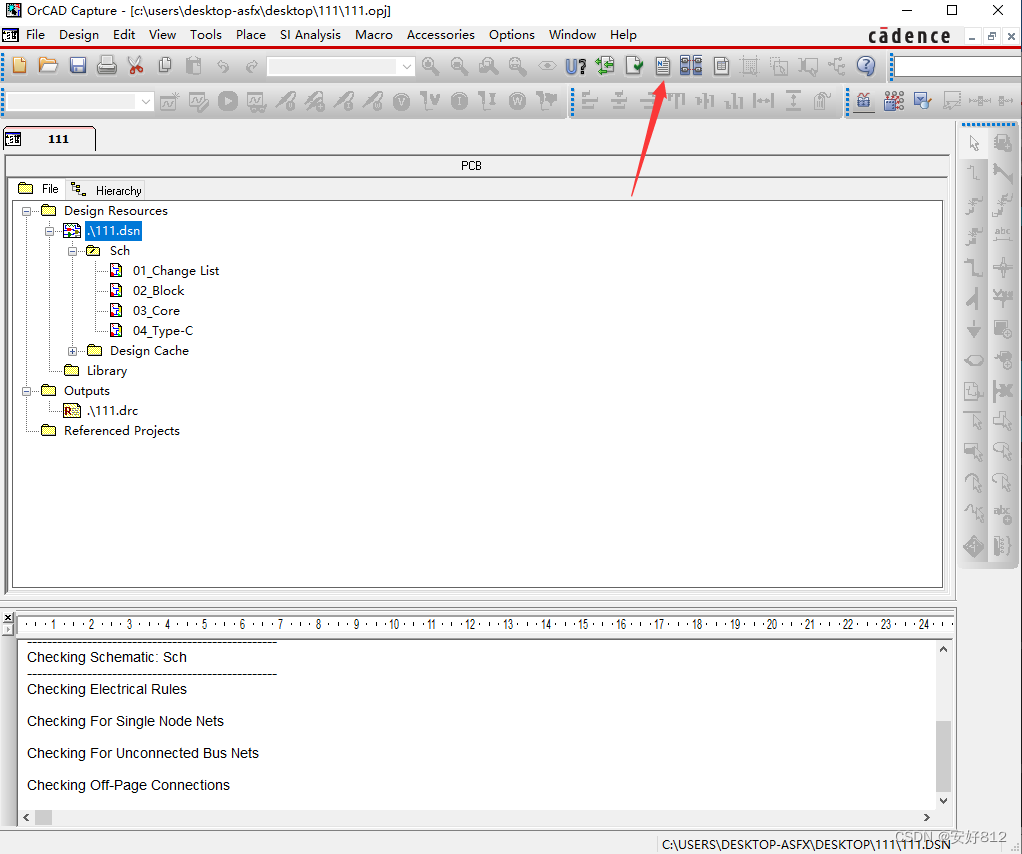This screenshot has width=1022, height=854.
Task: Open the Place menu
Action: [251, 35]
